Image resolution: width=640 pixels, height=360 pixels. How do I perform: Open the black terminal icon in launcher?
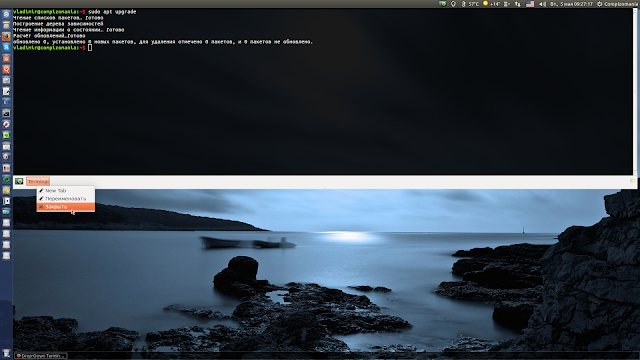6,113
